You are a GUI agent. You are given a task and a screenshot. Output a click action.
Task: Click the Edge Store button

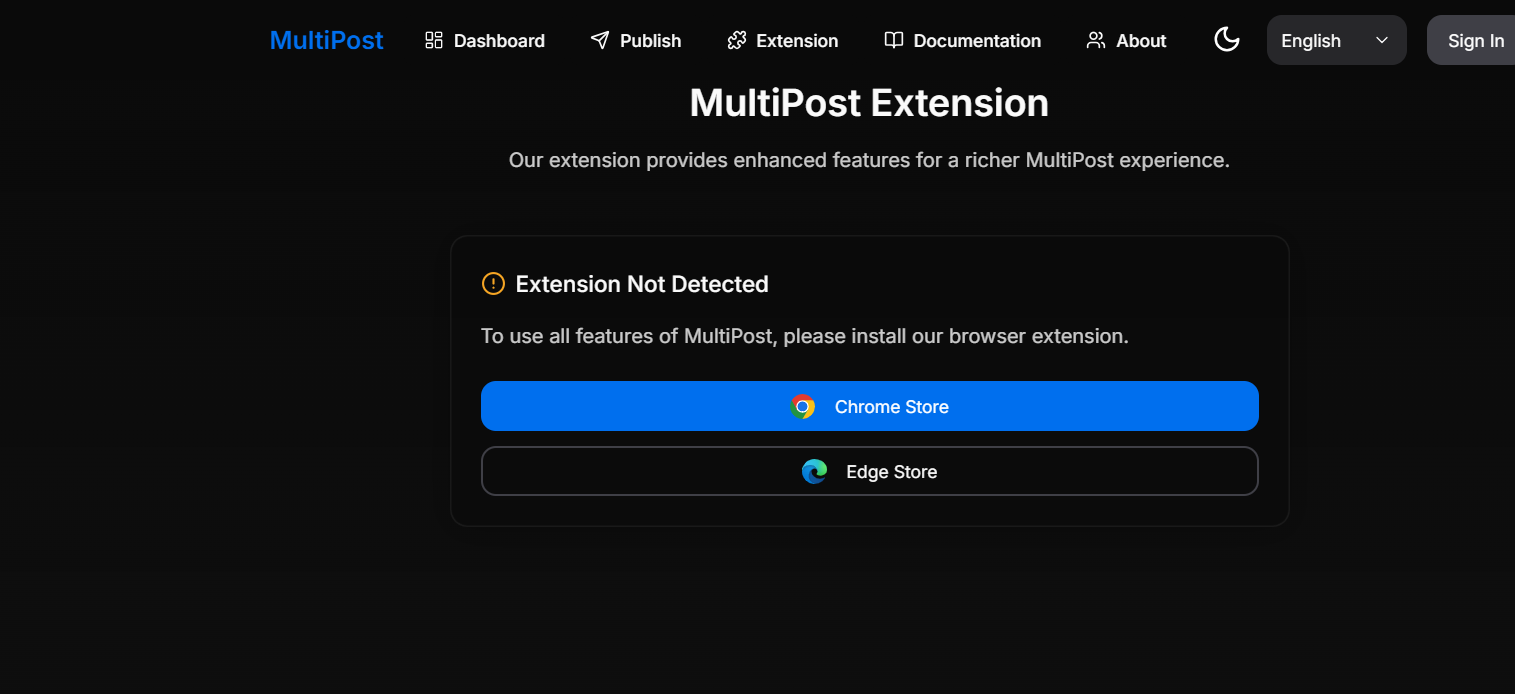[x=869, y=471]
